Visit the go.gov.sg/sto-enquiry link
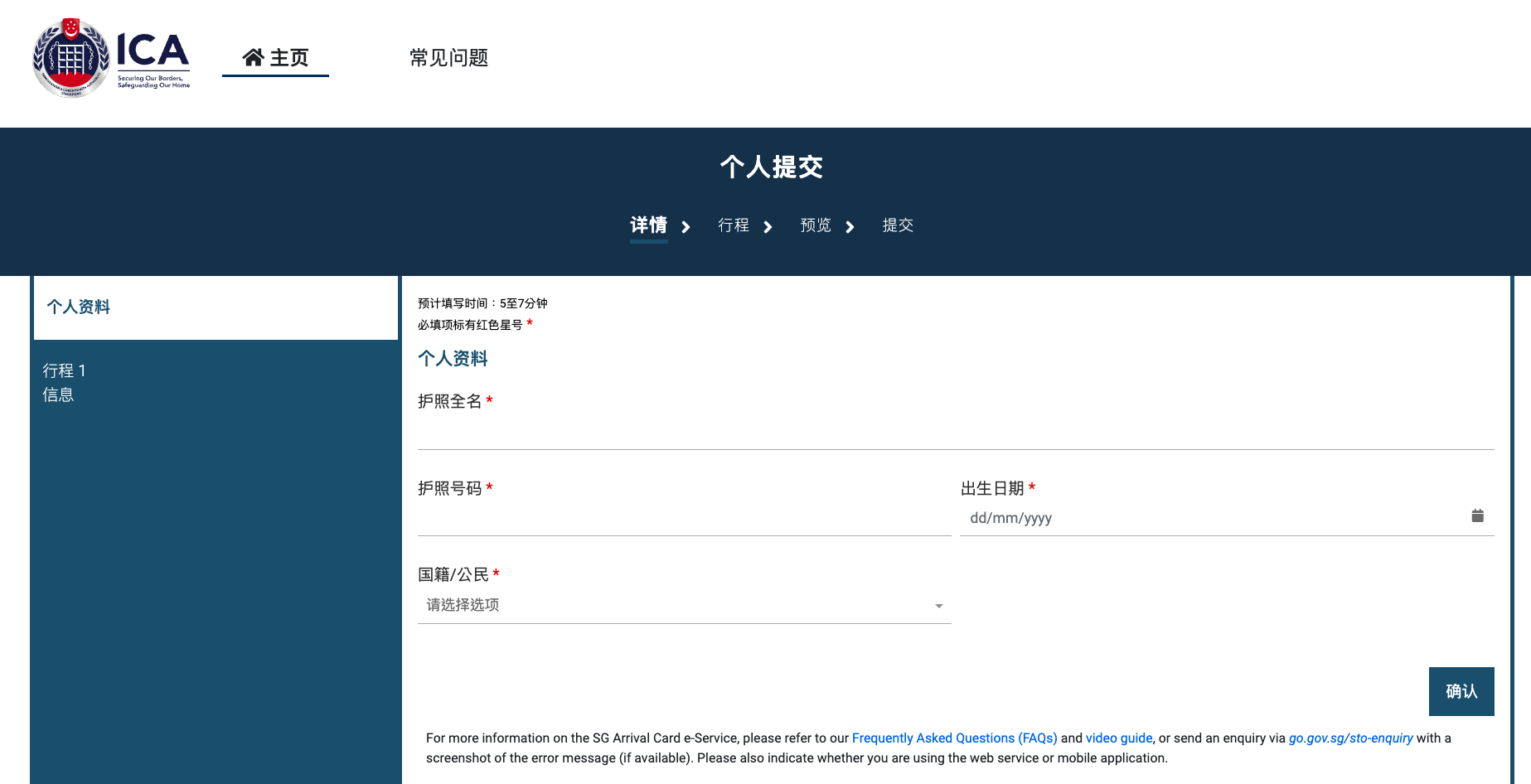The height and width of the screenshot is (784, 1531). (x=1350, y=738)
